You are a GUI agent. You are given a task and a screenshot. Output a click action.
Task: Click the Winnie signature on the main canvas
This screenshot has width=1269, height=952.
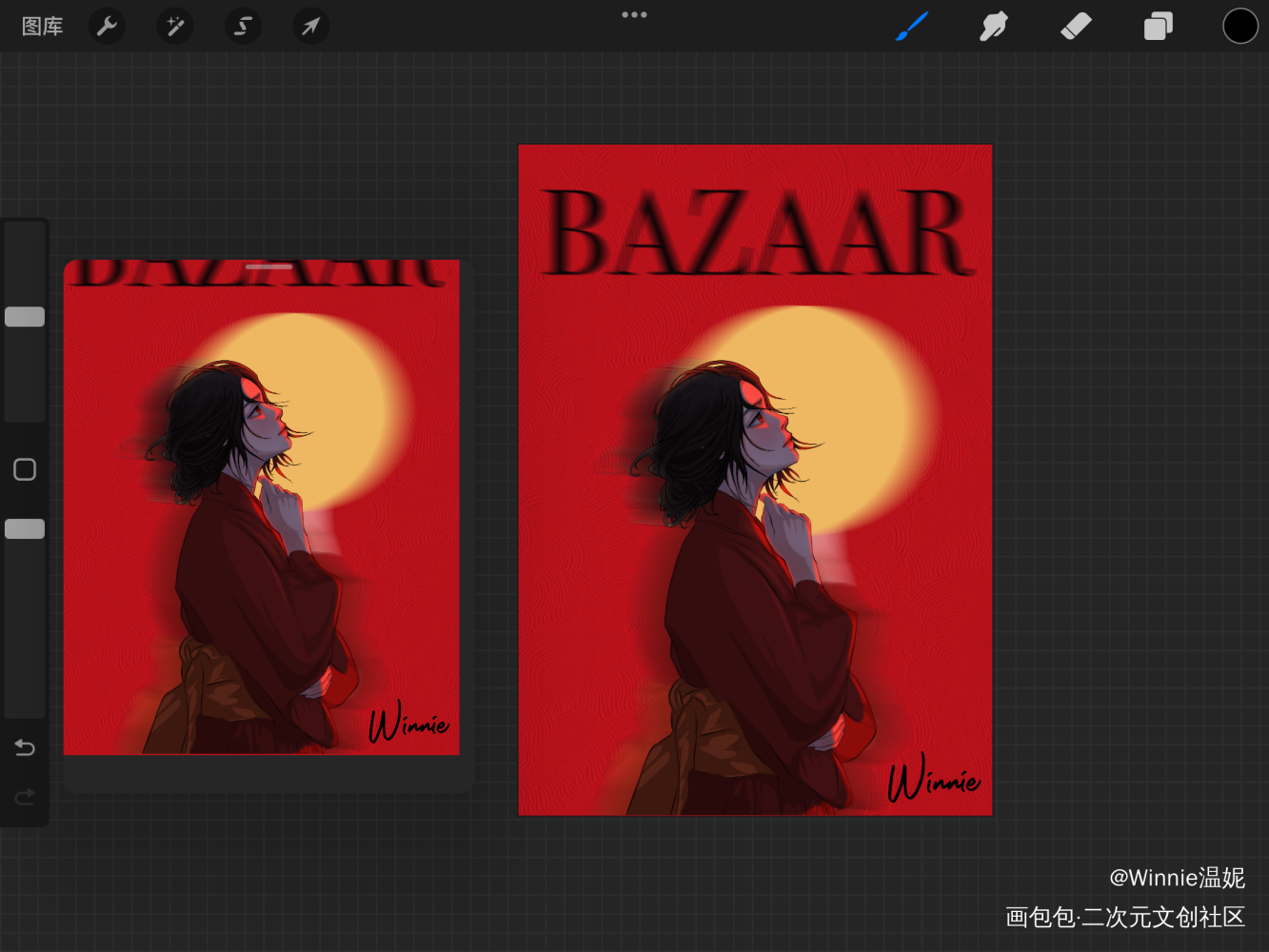pyautogui.click(x=933, y=779)
